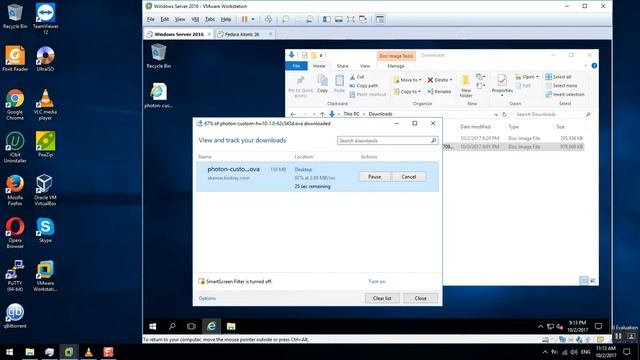Open VMware File menu
Image resolution: width=640 pixels, height=360 pixels.
[151, 19]
